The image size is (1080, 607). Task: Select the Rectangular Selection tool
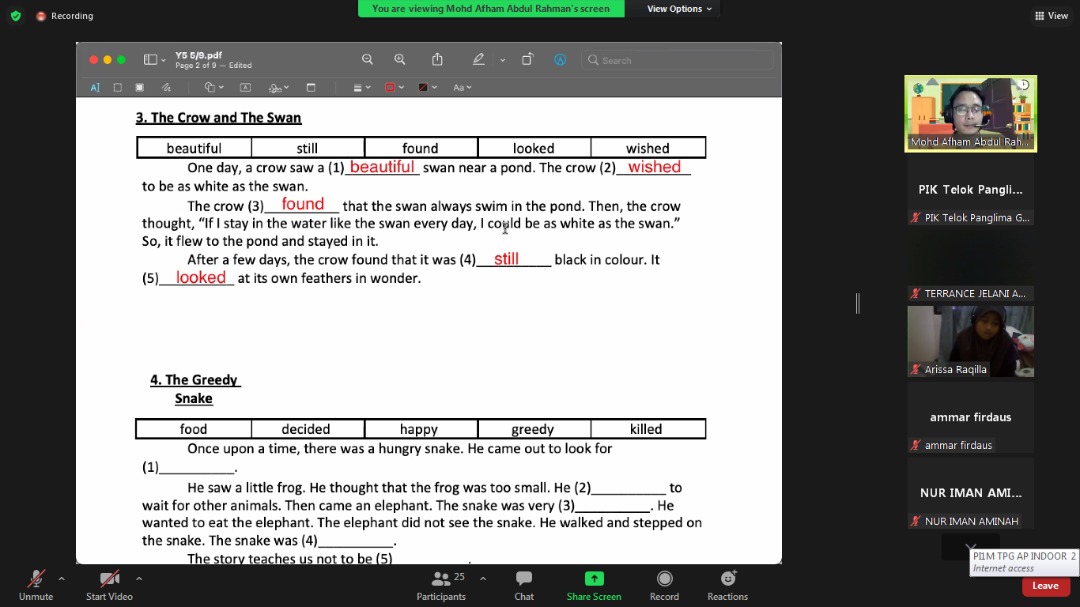[x=118, y=88]
